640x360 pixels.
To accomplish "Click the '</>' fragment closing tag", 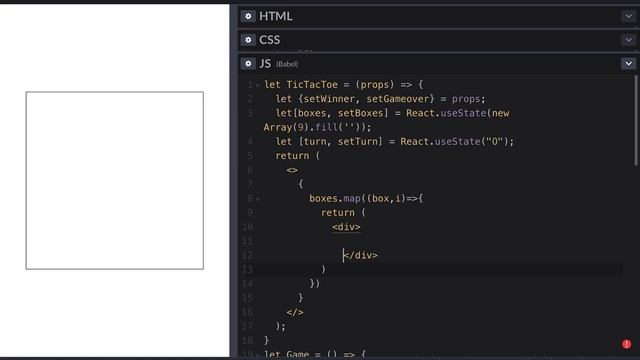I will click(x=295, y=312).
